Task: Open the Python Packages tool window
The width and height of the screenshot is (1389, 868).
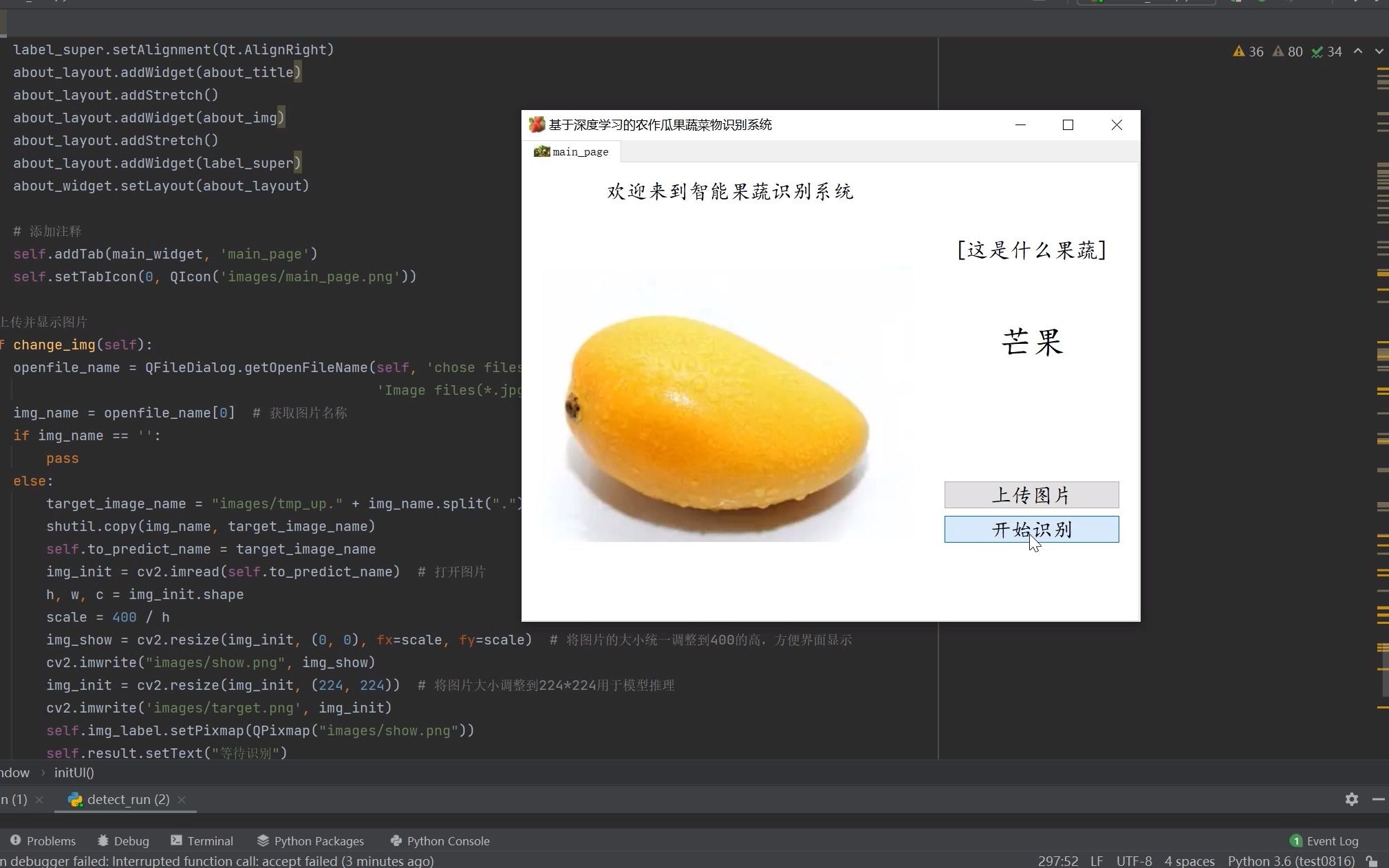Action: tap(310, 840)
